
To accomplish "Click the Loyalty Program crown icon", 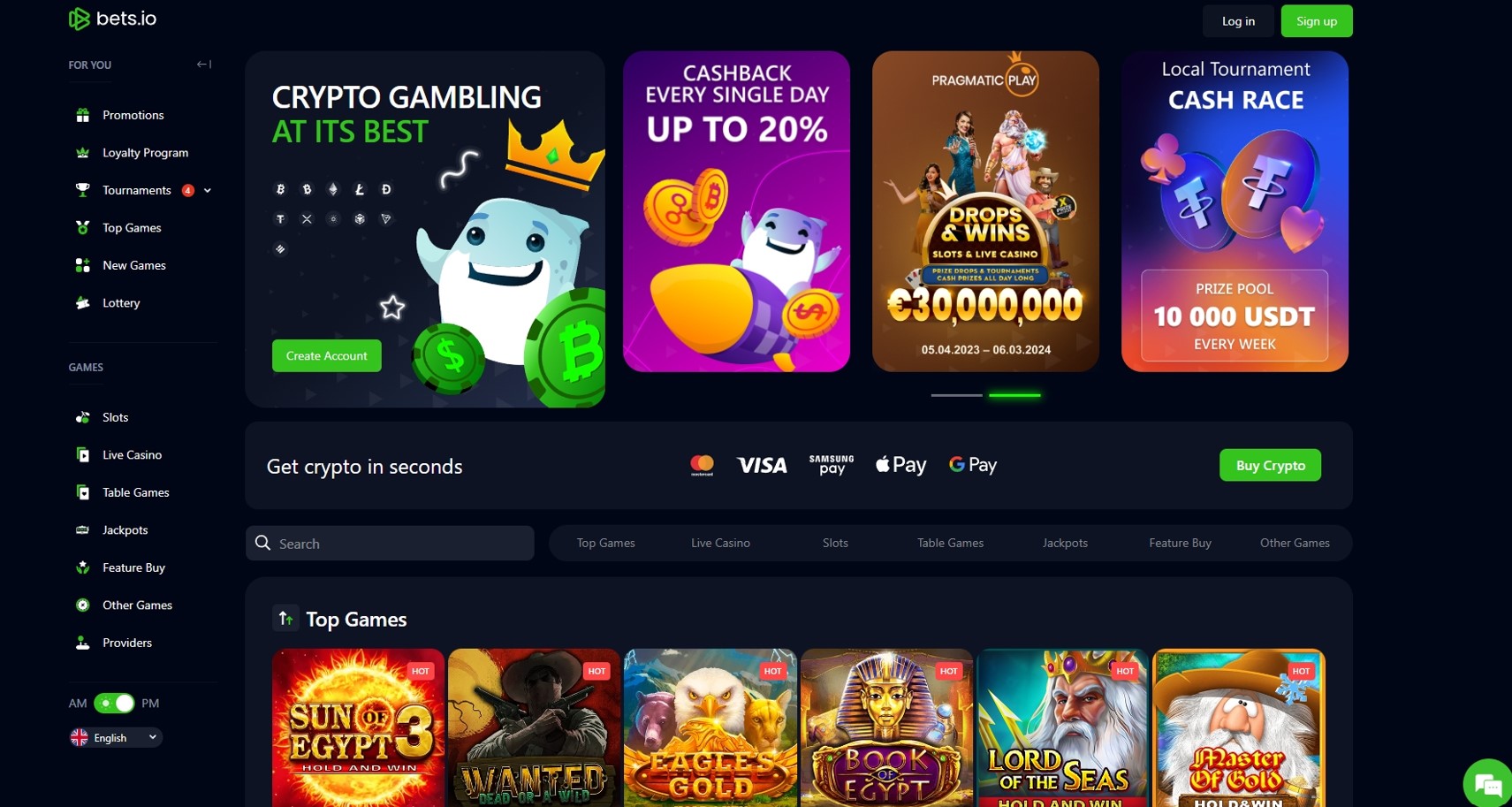I will pyautogui.click(x=82, y=153).
